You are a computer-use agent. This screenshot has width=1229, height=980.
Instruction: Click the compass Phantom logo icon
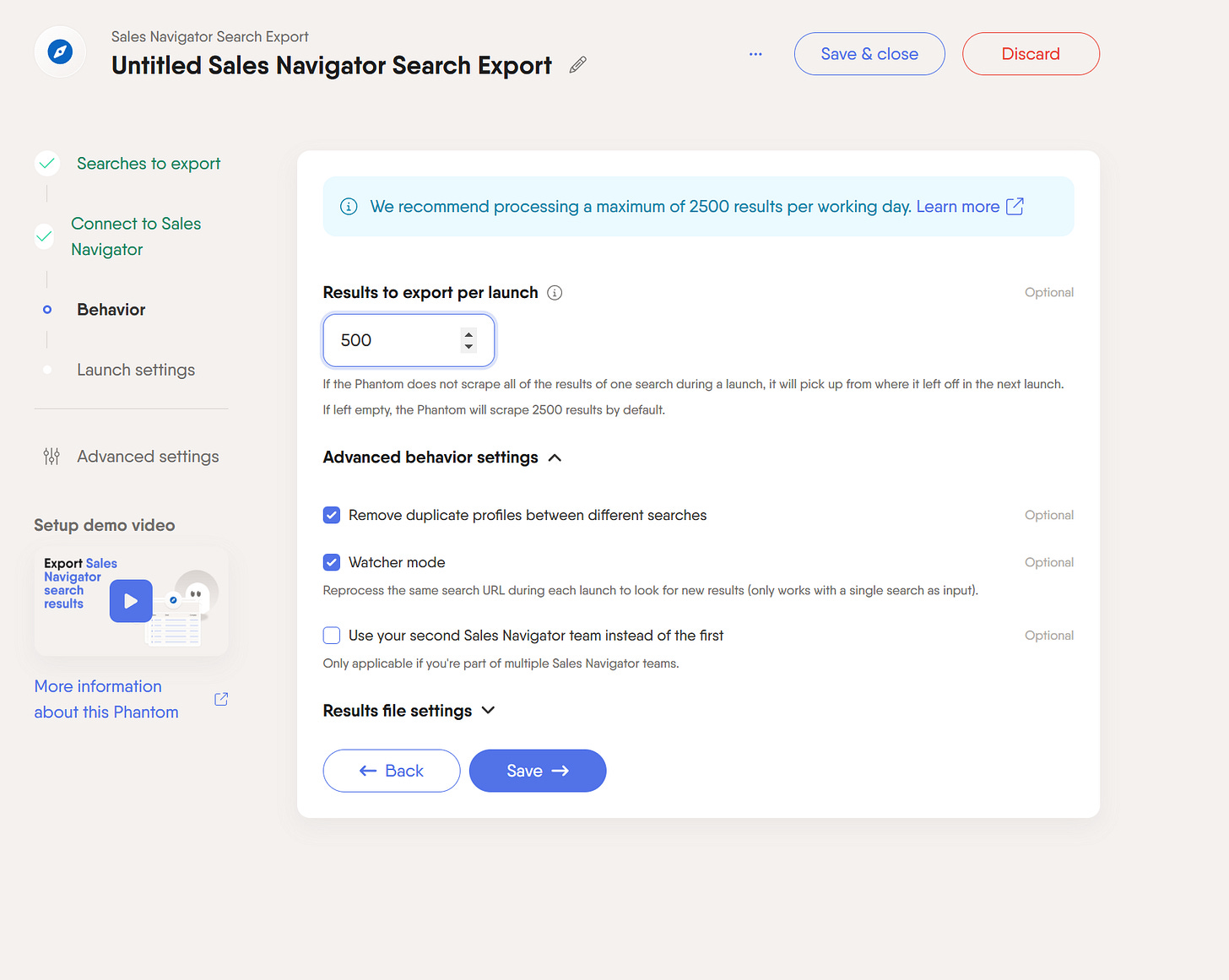coord(60,52)
